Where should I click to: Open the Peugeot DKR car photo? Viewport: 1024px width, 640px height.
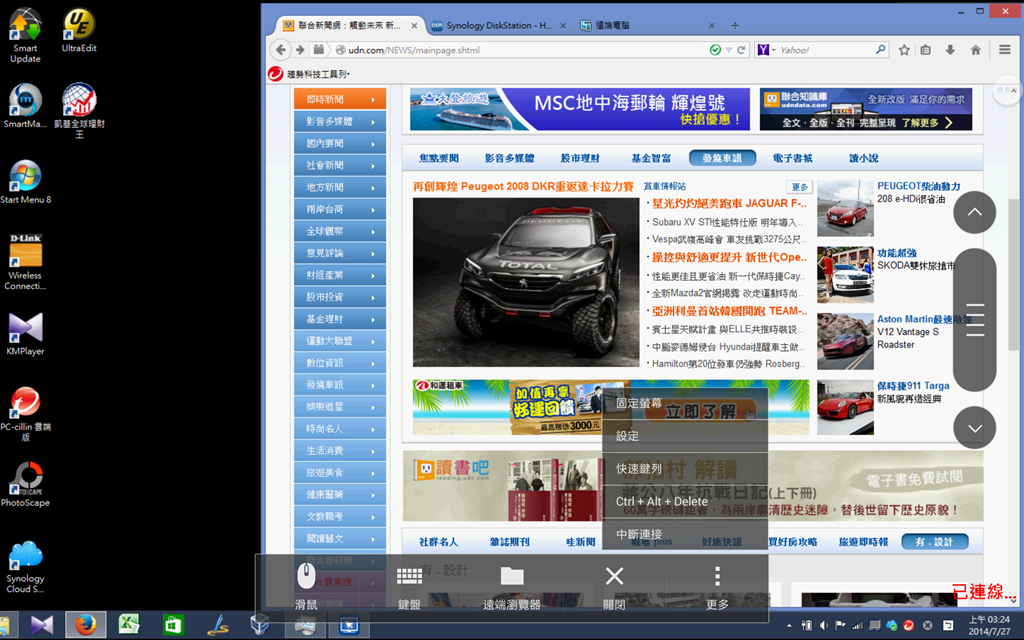[526, 282]
